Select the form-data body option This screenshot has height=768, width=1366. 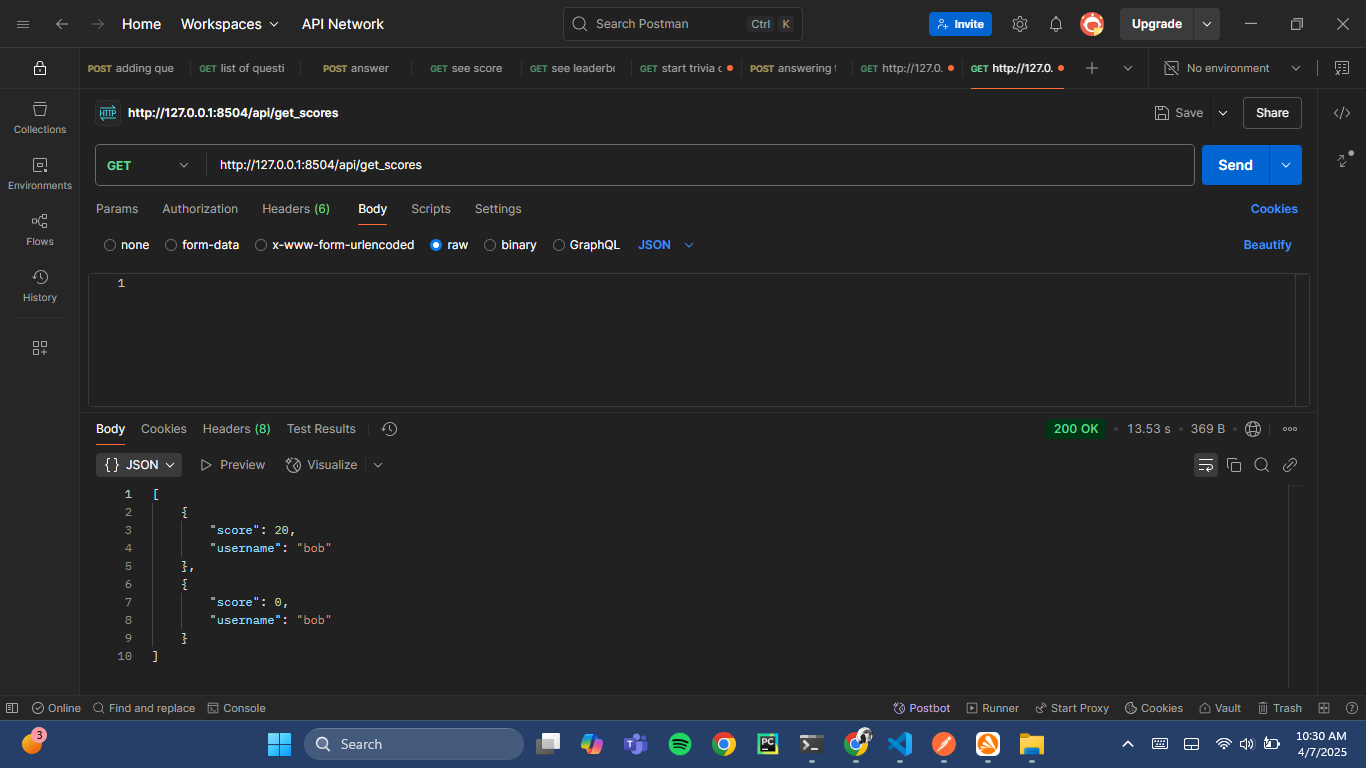[171, 245]
